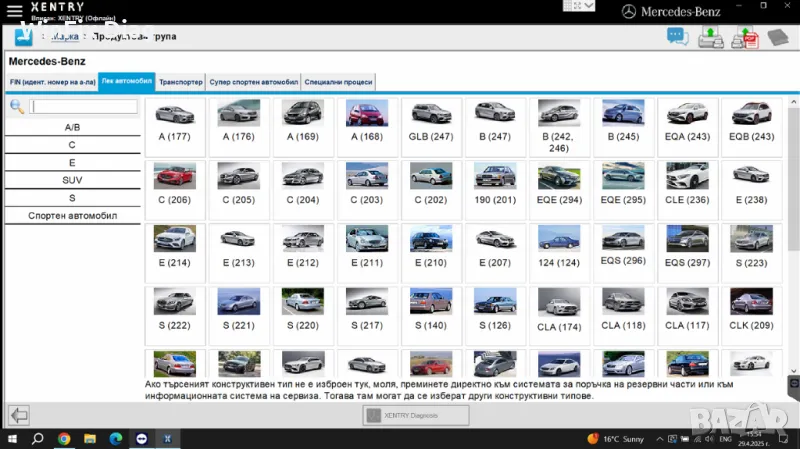Pick the CLK (209) model thumbnail
800x449 pixels.
[752, 312]
